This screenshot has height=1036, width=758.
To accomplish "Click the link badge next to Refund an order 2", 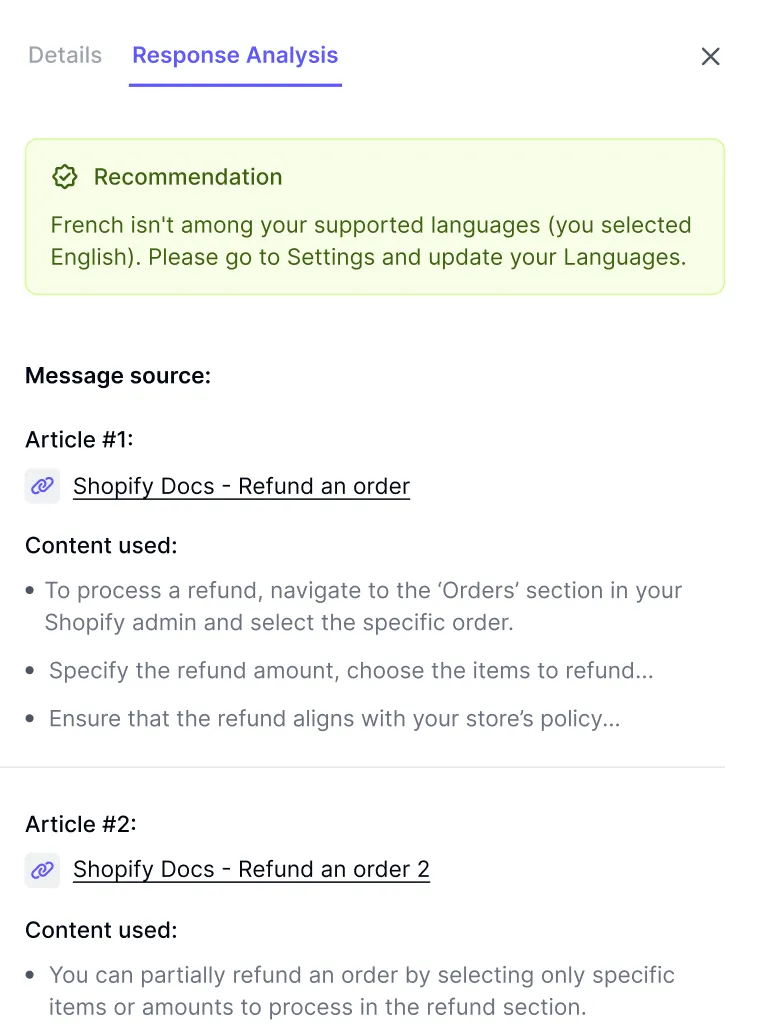I will click(x=42, y=870).
